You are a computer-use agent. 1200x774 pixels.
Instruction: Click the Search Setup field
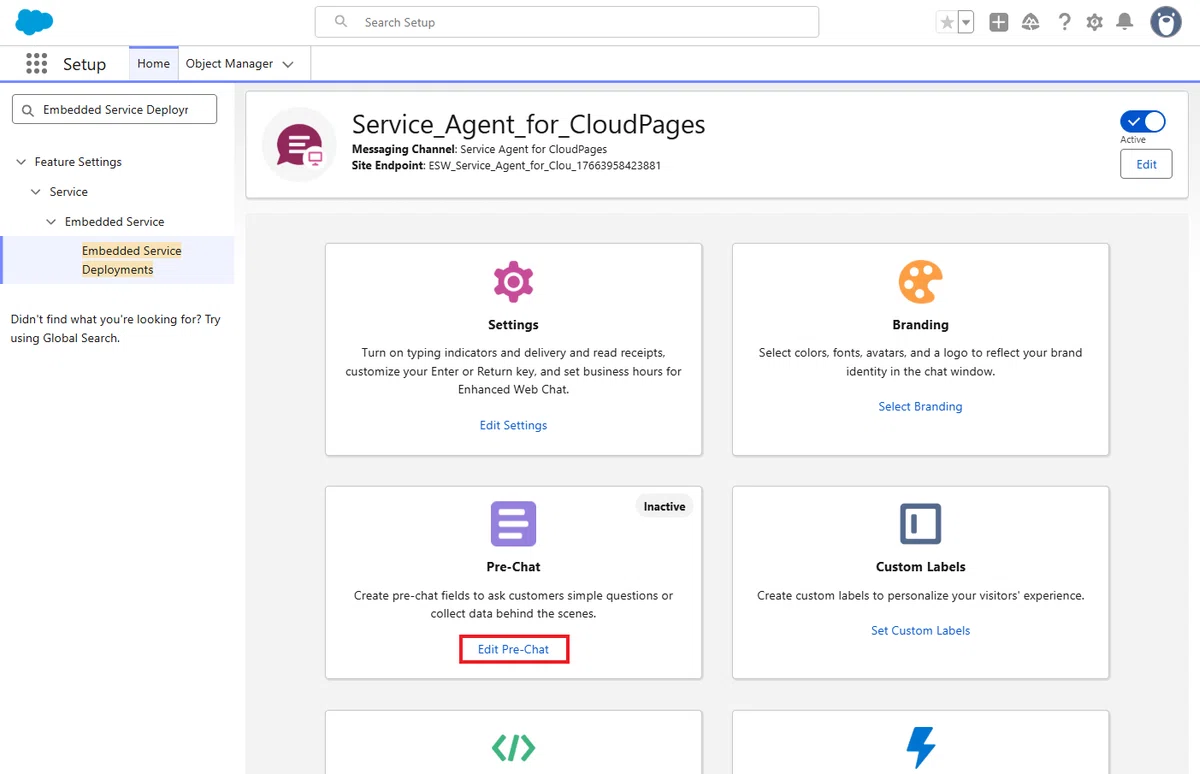tap(566, 22)
